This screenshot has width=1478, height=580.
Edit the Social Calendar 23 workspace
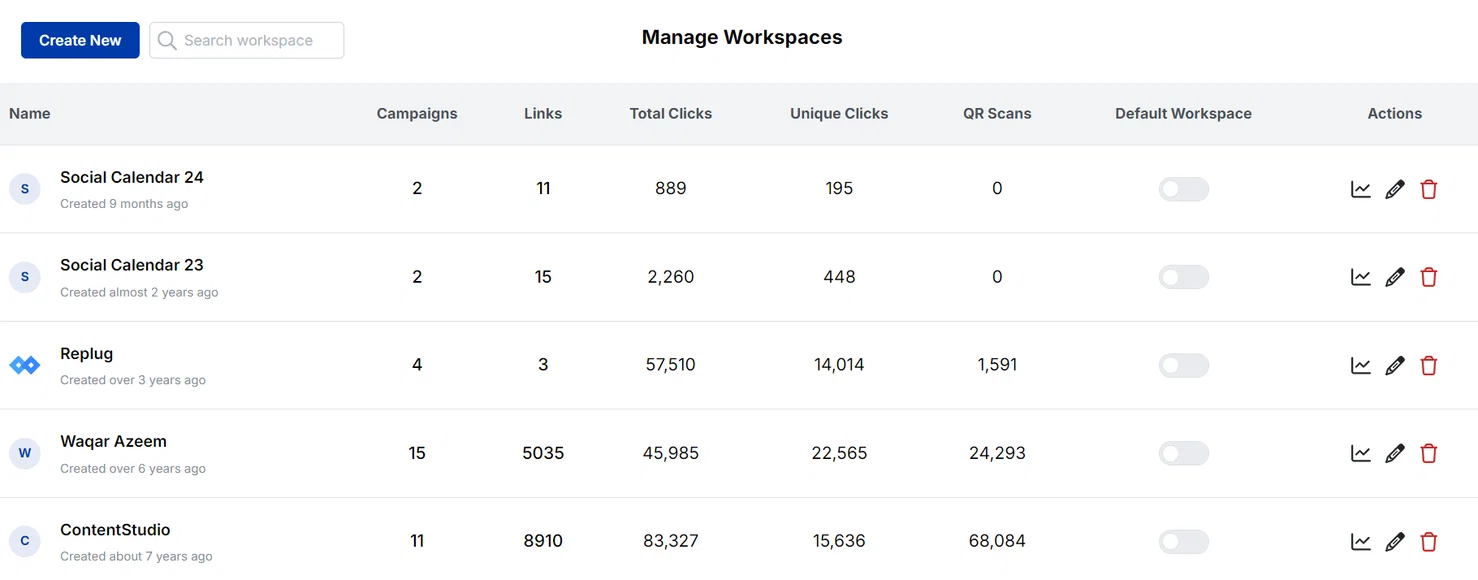(x=1395, y=277)
